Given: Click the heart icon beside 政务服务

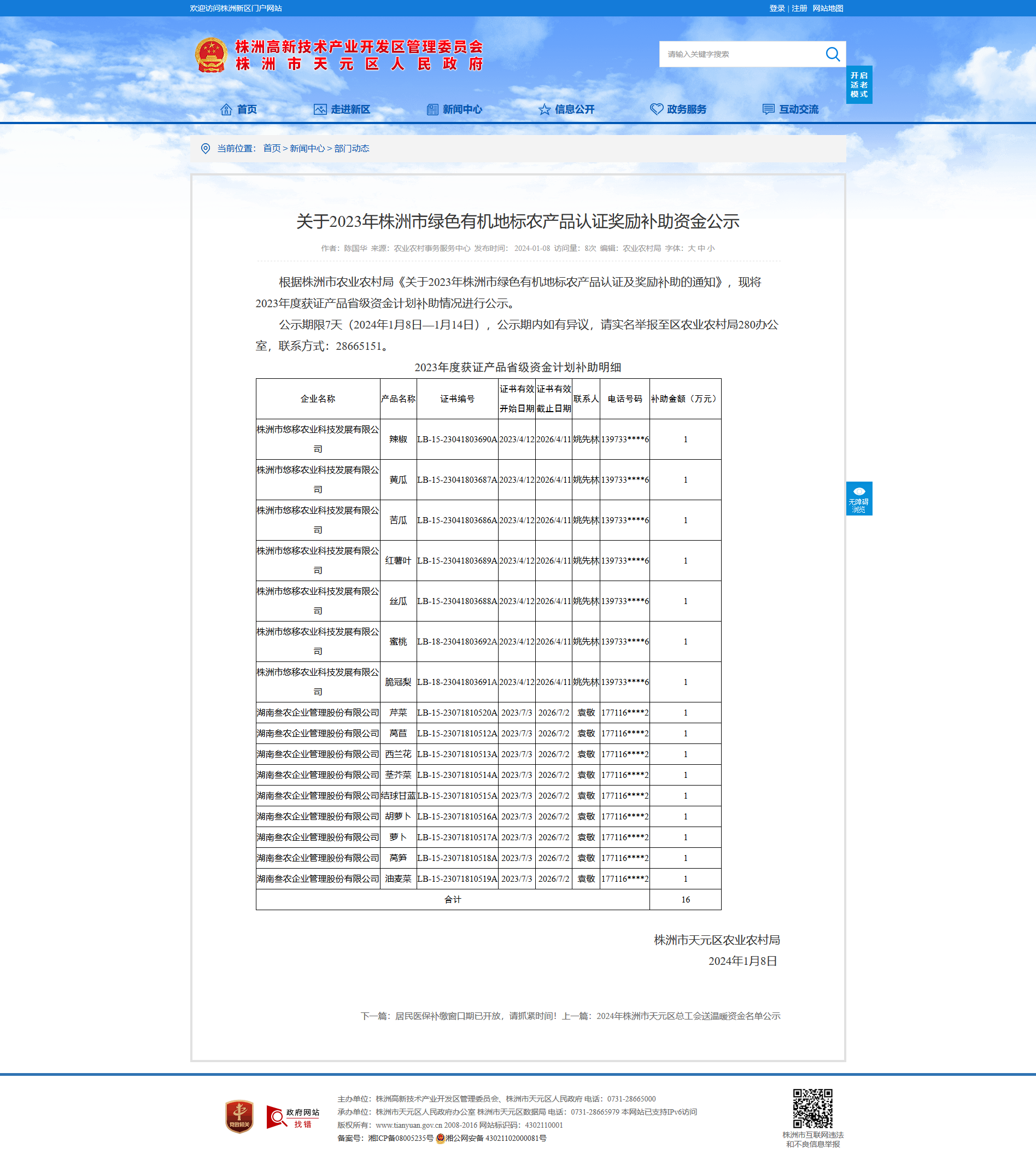Looking at the screenshot, I should [657, 109].
